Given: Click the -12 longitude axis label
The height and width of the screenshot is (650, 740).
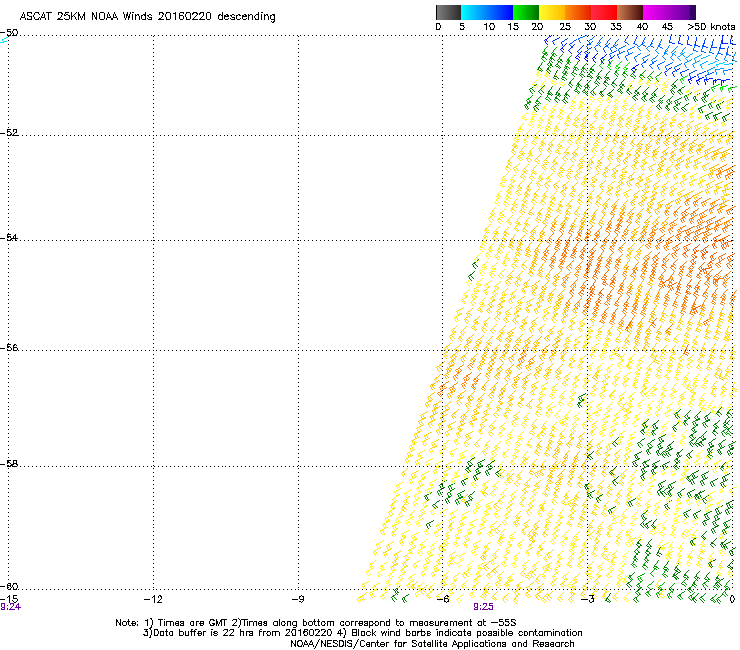Looking at the screenshot, I should coord(153,599).
